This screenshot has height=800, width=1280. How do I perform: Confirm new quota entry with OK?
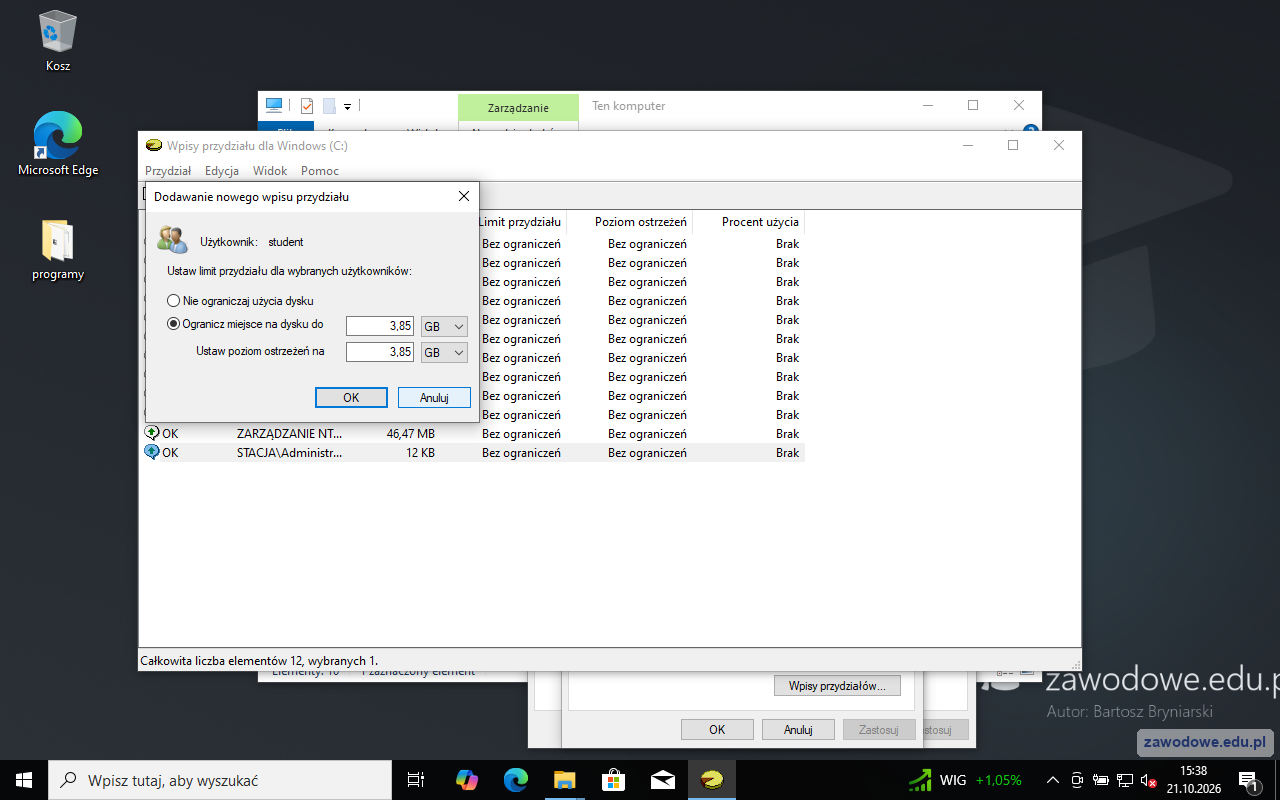pos(351,397)
